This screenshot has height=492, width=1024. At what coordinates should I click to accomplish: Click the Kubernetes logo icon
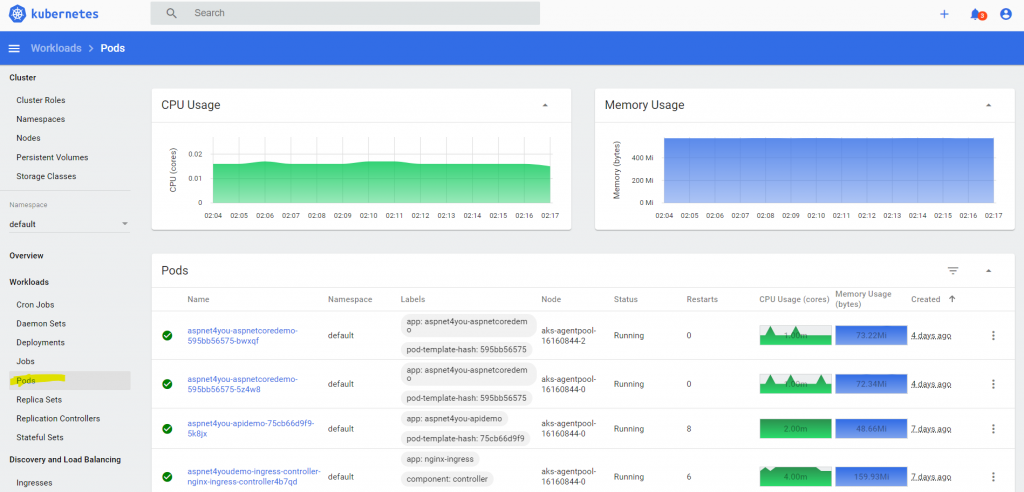[x=18, y=13]
